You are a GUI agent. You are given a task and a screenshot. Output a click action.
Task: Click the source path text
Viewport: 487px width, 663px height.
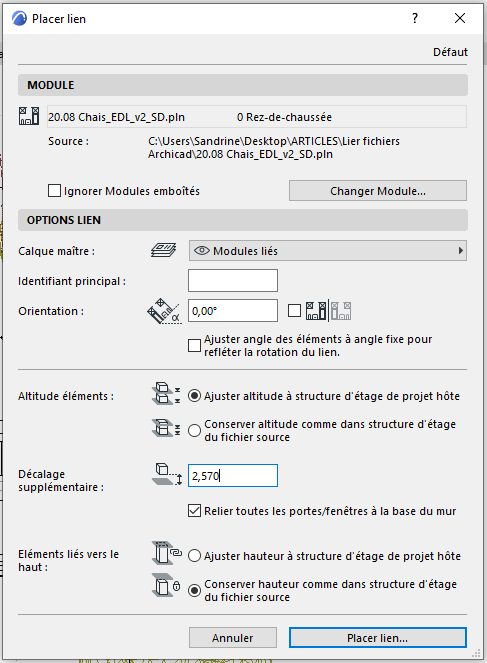tap(274, 148)
